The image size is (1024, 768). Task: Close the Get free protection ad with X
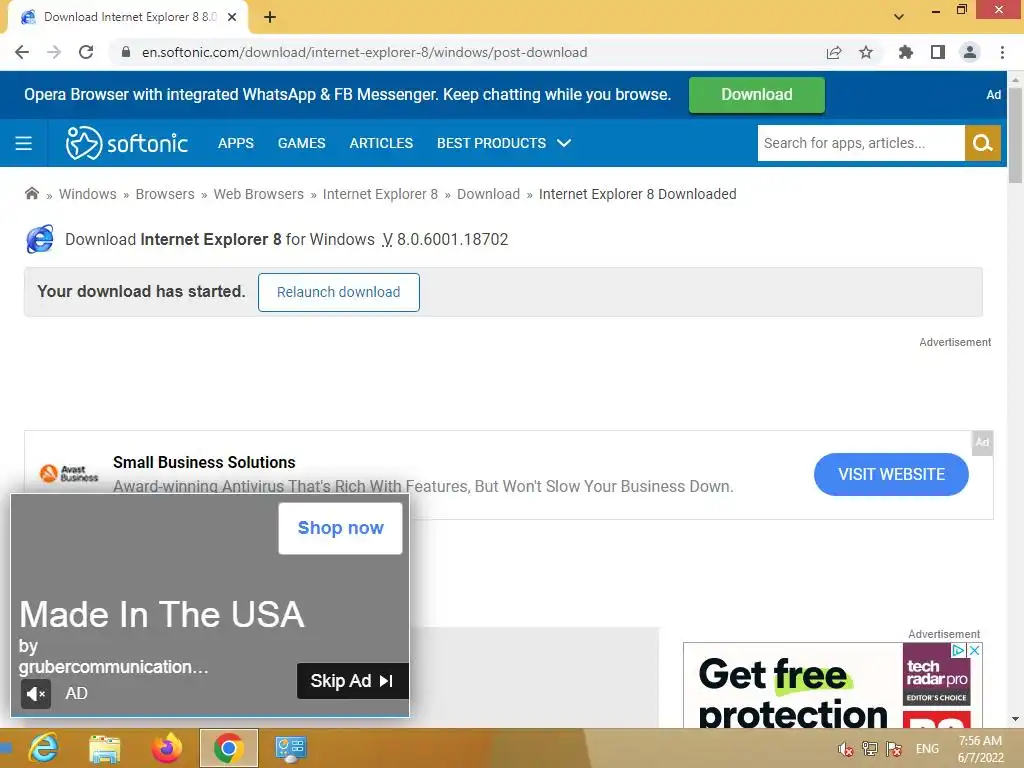click(974, 650)
